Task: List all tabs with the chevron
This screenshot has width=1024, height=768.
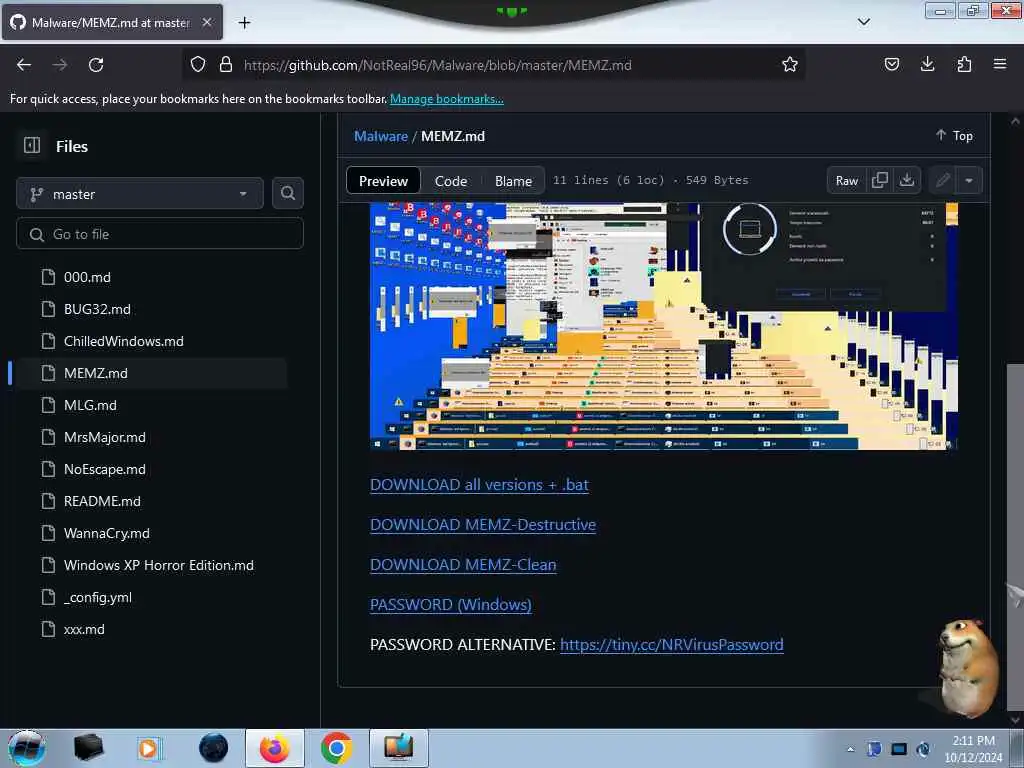Action: pos(863,22)
